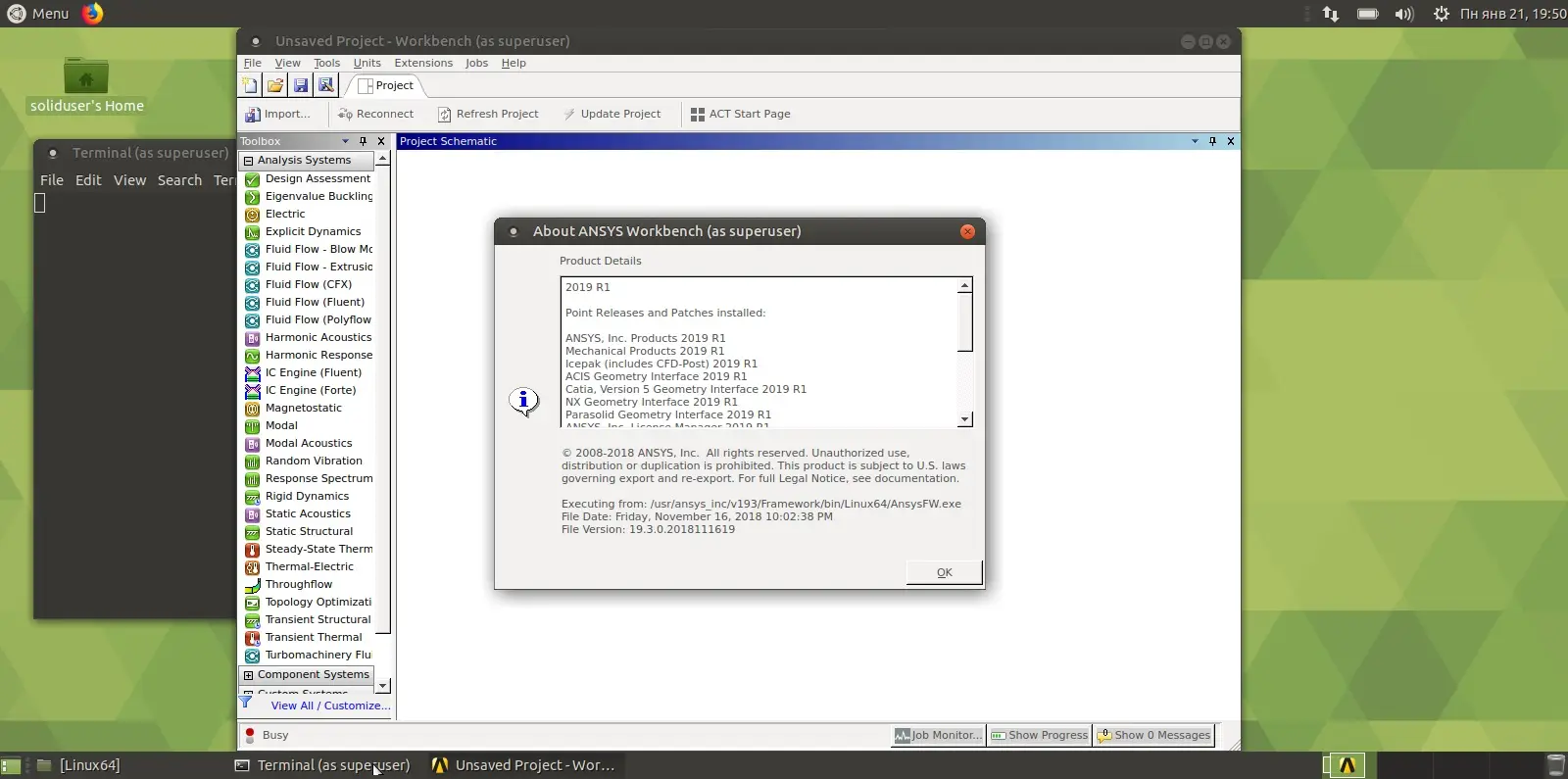Click the IC Engine (Forte) icon
Screen dimensions: 1568x779
(x=252, y=391)
